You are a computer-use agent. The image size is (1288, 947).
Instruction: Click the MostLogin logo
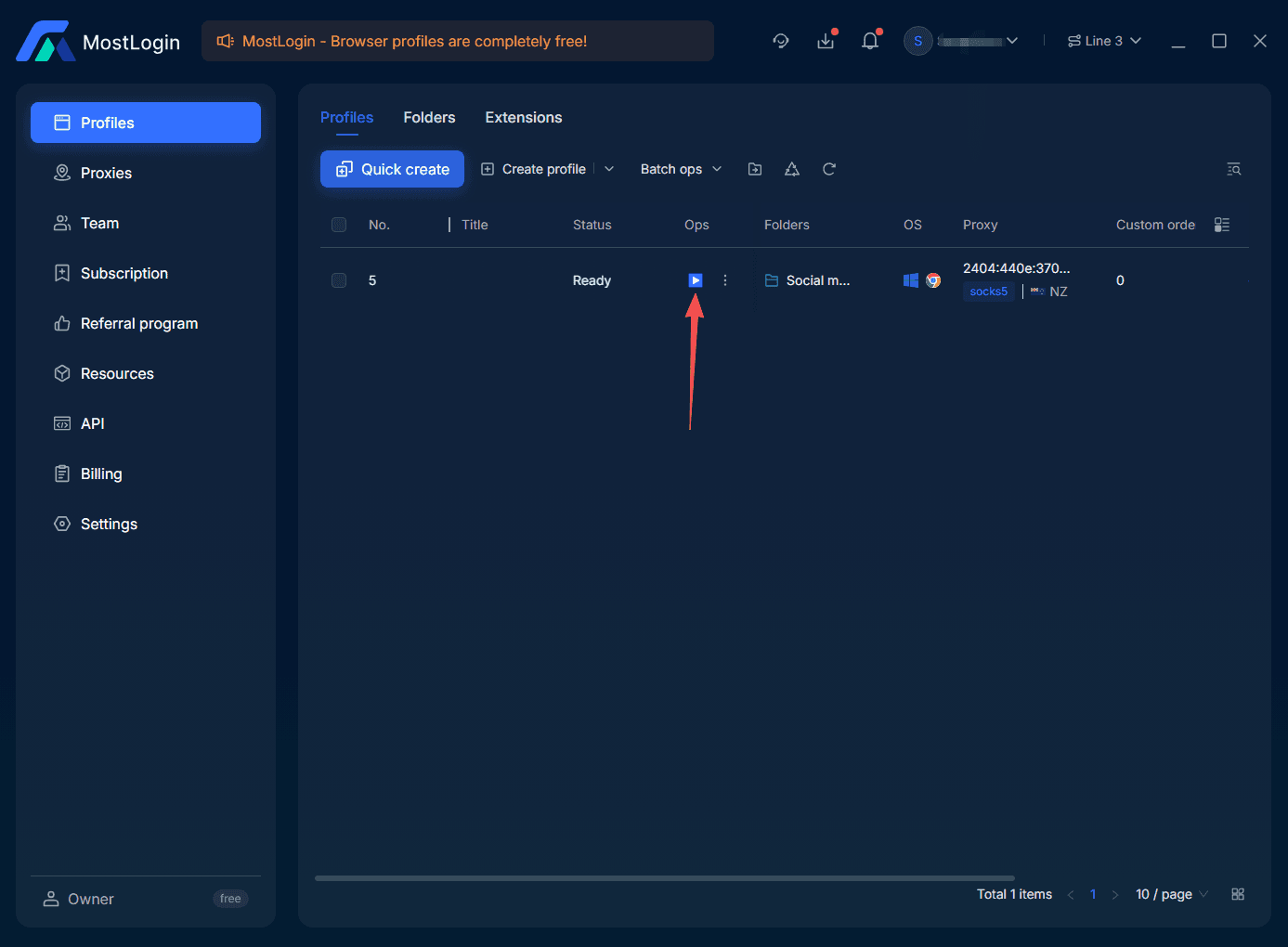[98, 42]
